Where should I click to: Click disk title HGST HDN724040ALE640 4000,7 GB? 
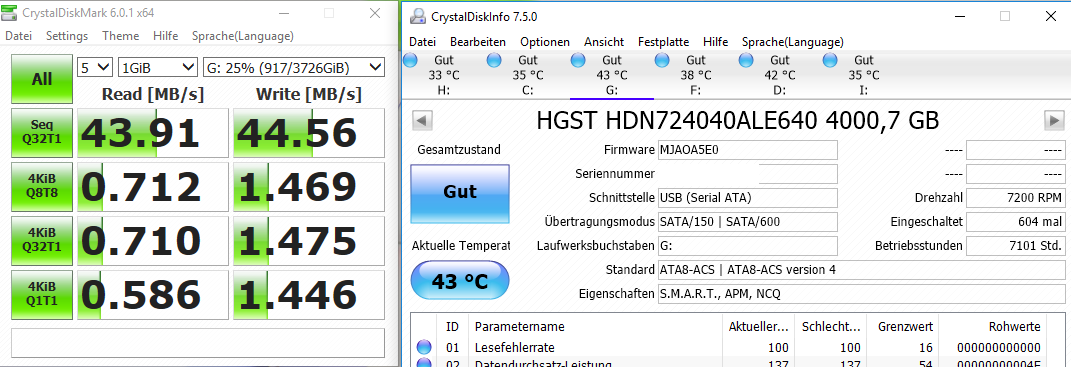point(738,121)
